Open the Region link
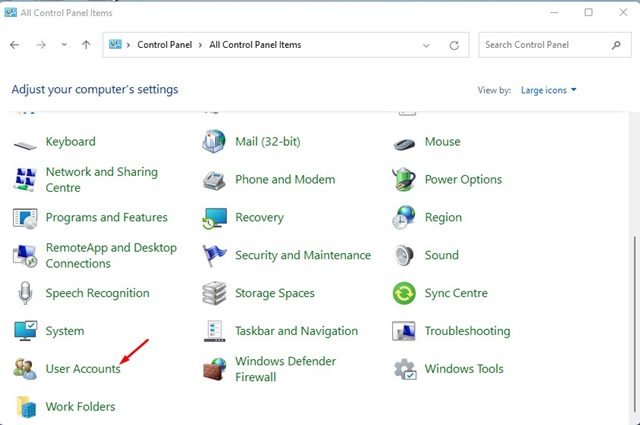The image size is (640, 425). 443,218
